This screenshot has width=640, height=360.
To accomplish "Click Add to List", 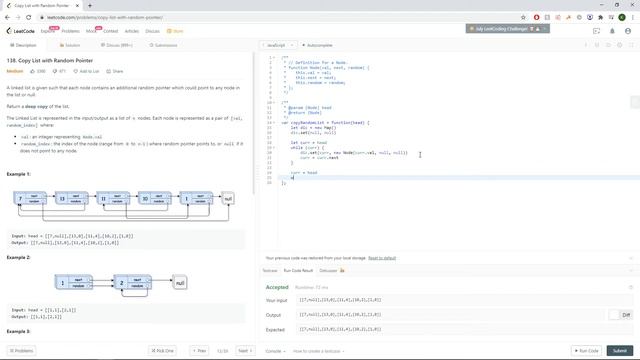I will [x=87, y=71].
